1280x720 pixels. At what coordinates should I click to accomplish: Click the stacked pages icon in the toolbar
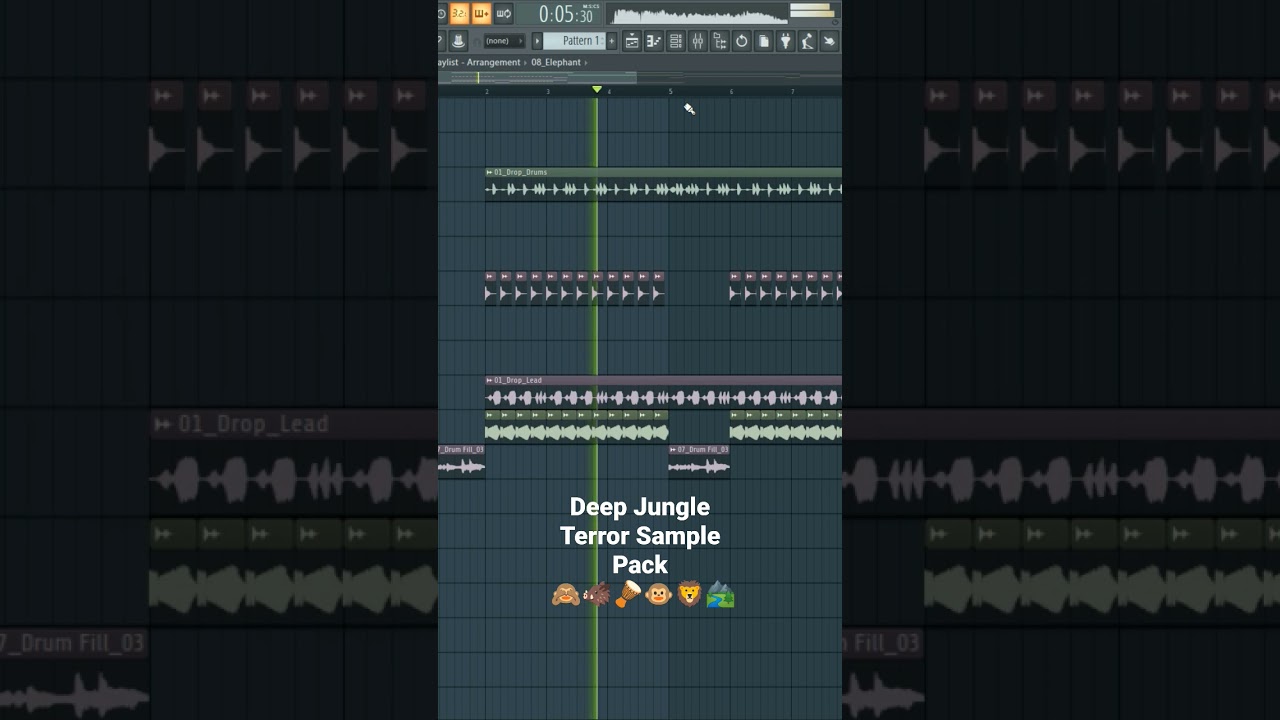[764, 41]
